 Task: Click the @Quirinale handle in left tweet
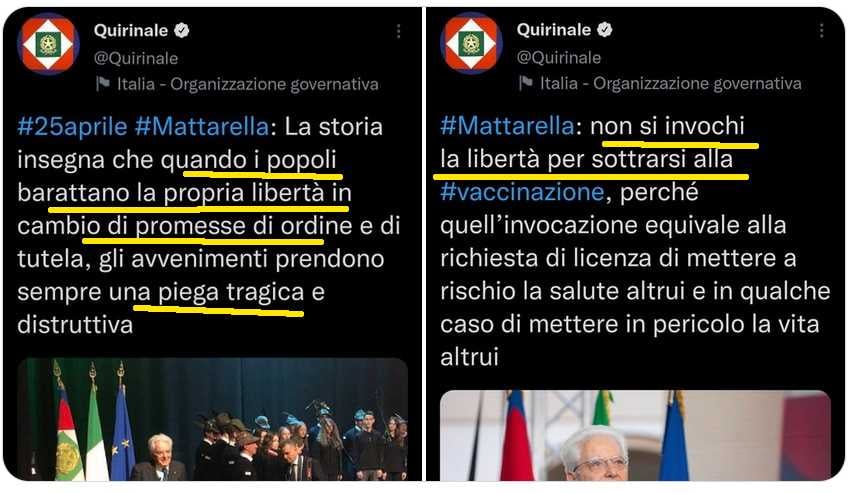click(x=136, y=58)
